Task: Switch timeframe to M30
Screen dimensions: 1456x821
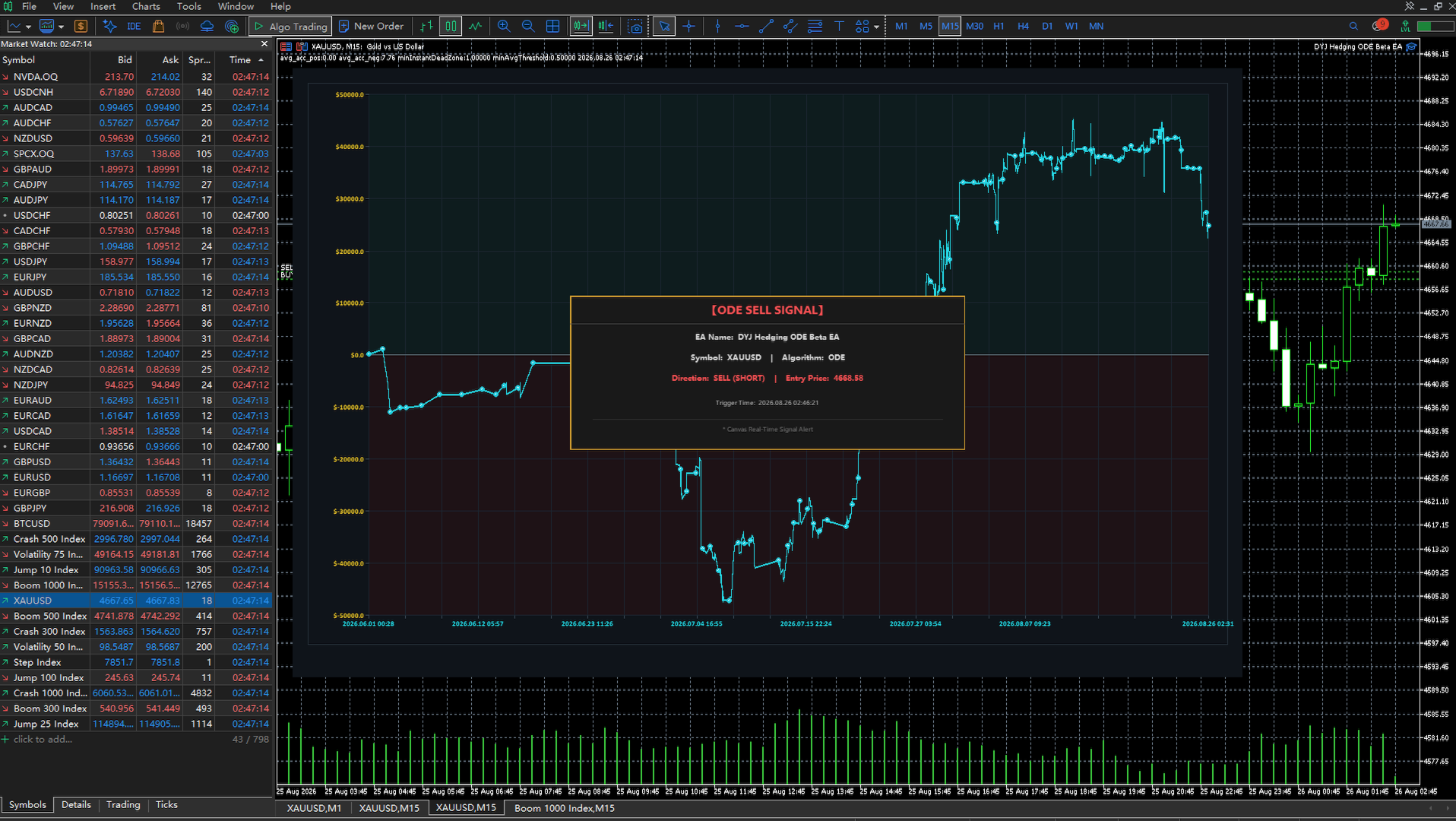Action: (974, 26)
